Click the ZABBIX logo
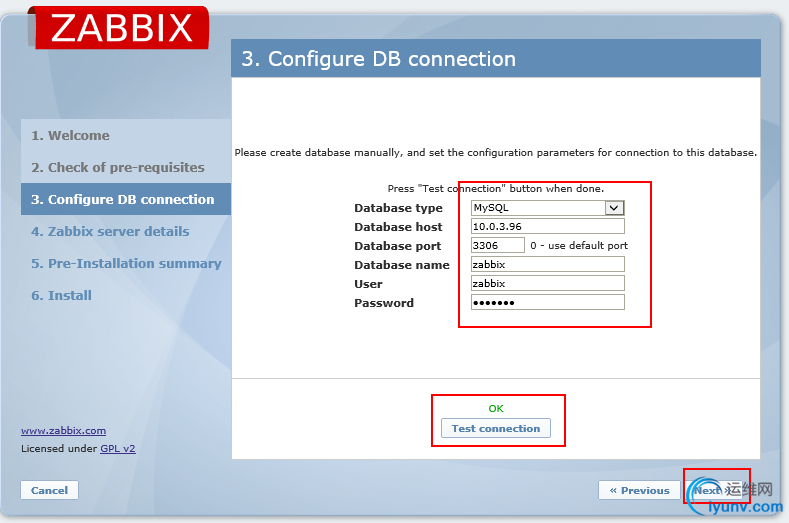 coord(119,28)
